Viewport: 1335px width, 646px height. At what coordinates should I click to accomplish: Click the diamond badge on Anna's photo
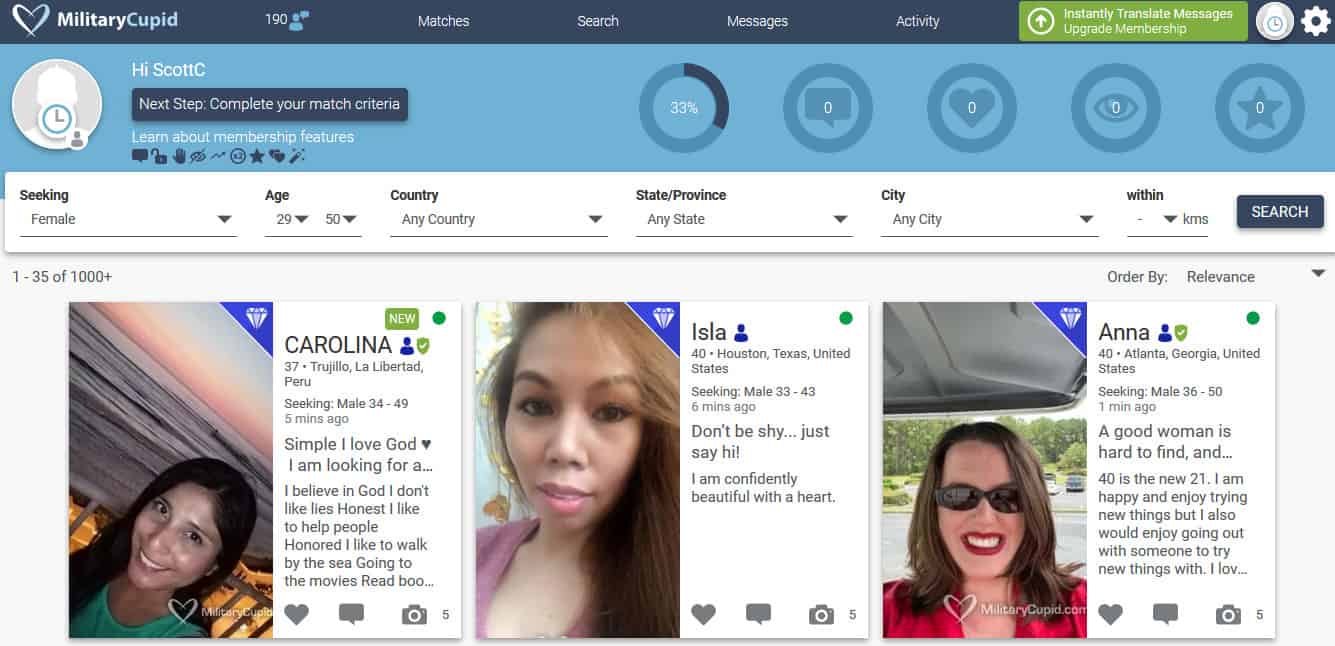click(x=1070, y=318)
